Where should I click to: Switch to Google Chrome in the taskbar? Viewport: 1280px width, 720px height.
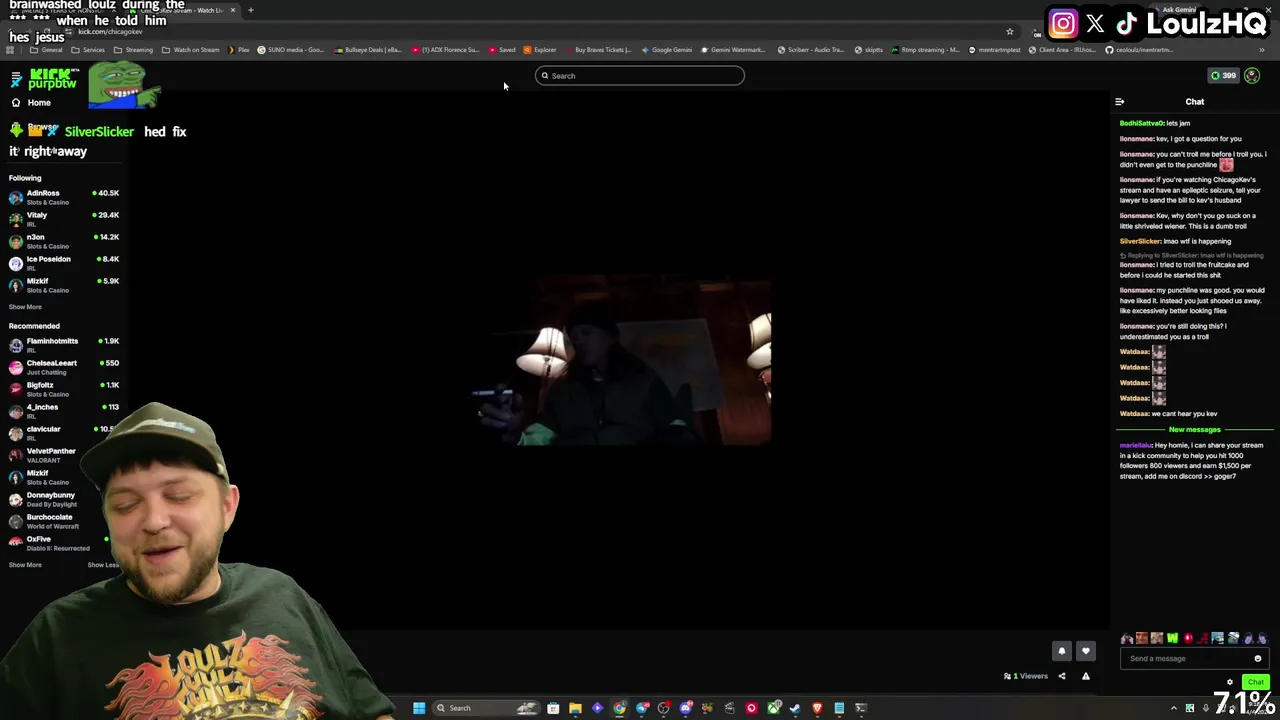(620, 708)
